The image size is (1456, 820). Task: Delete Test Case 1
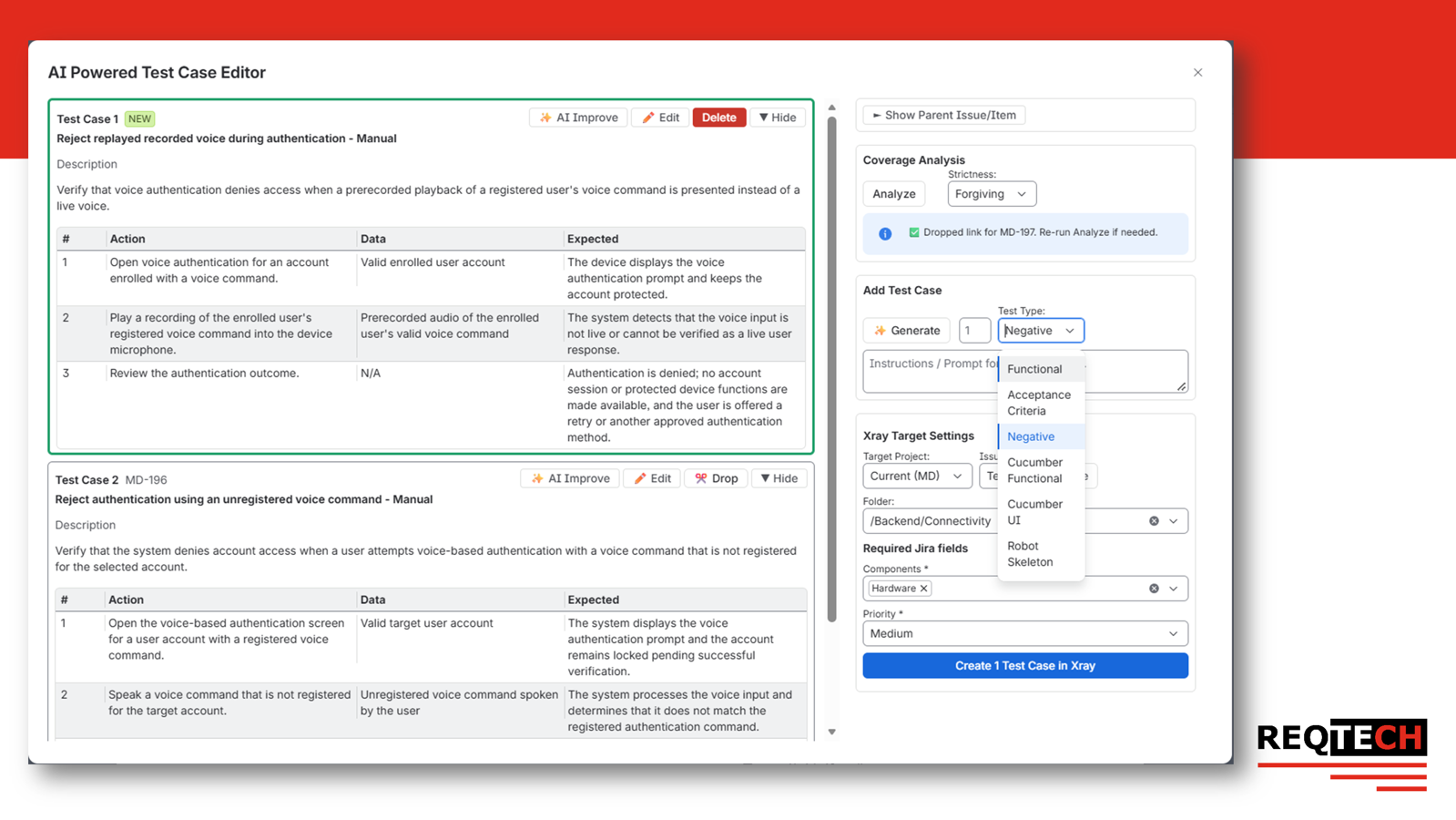pos(719,118)
